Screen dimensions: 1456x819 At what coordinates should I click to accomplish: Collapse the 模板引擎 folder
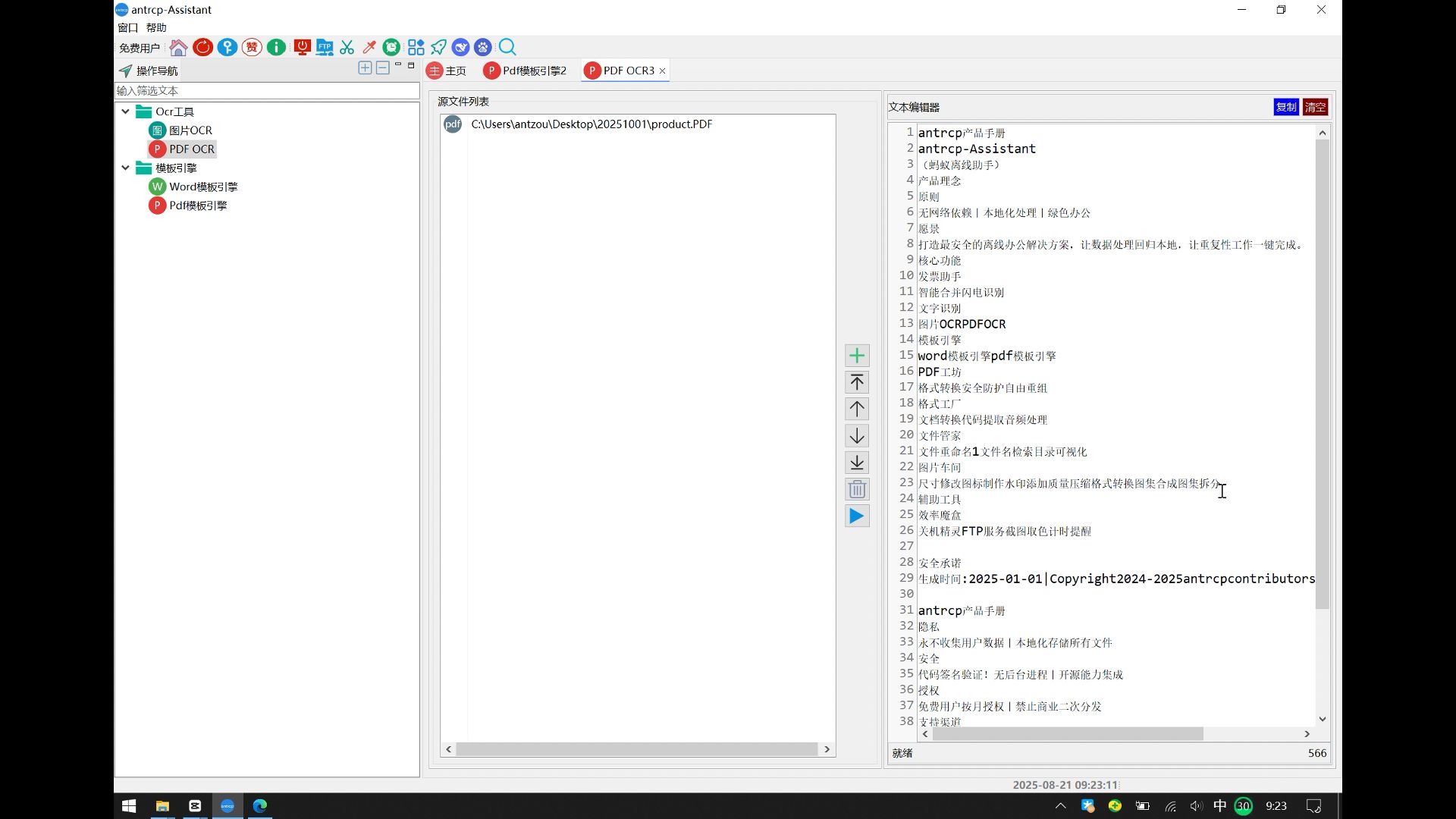pos(125,168)
